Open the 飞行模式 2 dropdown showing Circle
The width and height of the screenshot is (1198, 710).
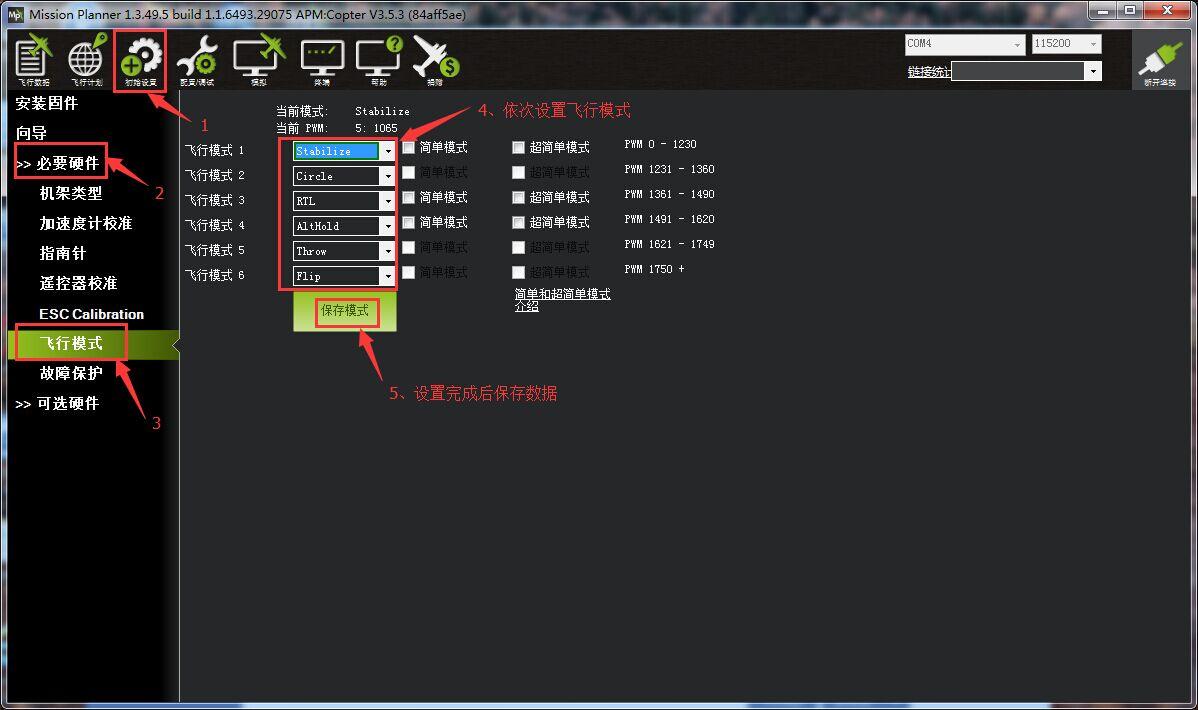tap(387, 176)
